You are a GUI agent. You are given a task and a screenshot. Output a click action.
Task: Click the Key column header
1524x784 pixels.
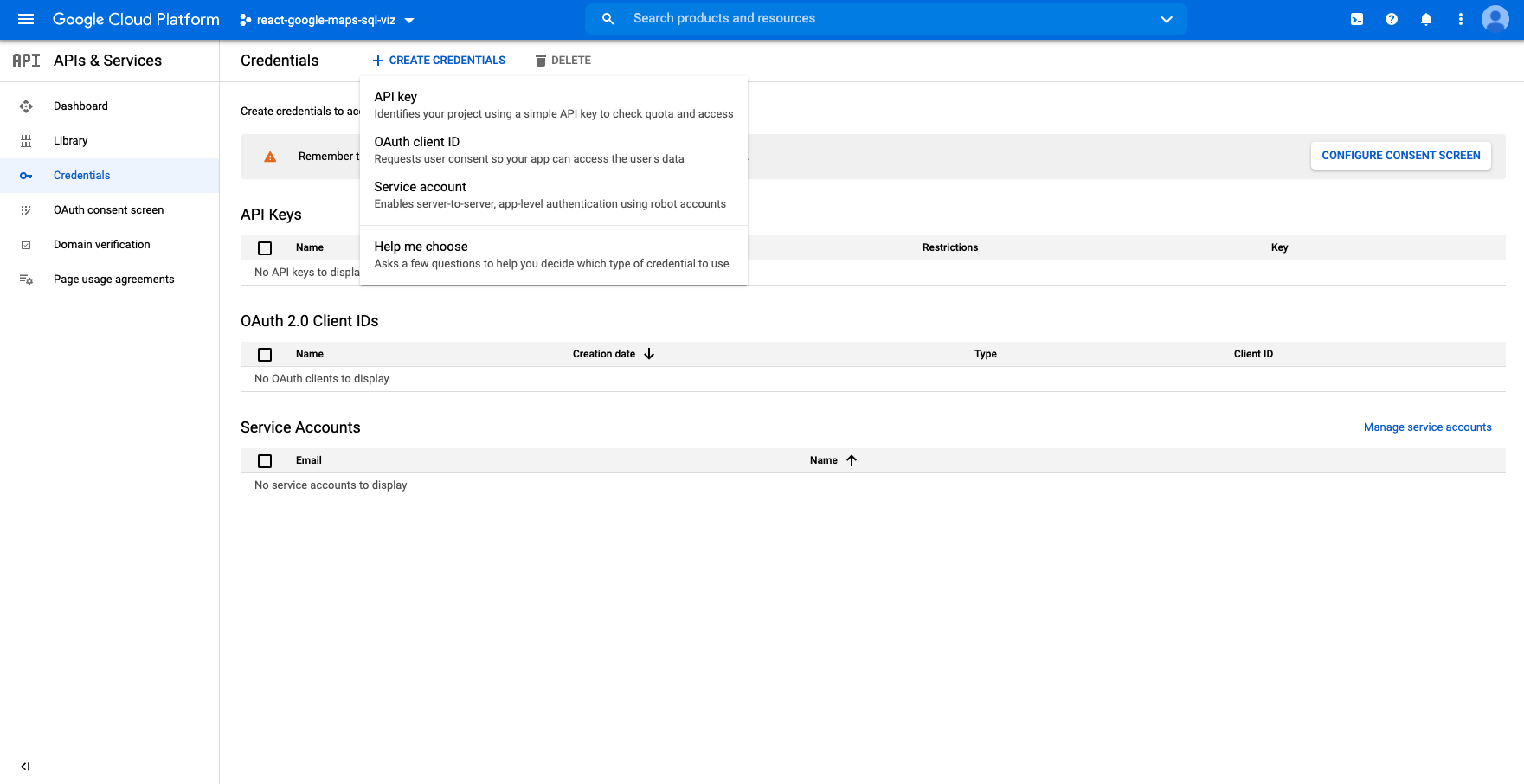pyautogui.click(x=1280, y=247)
